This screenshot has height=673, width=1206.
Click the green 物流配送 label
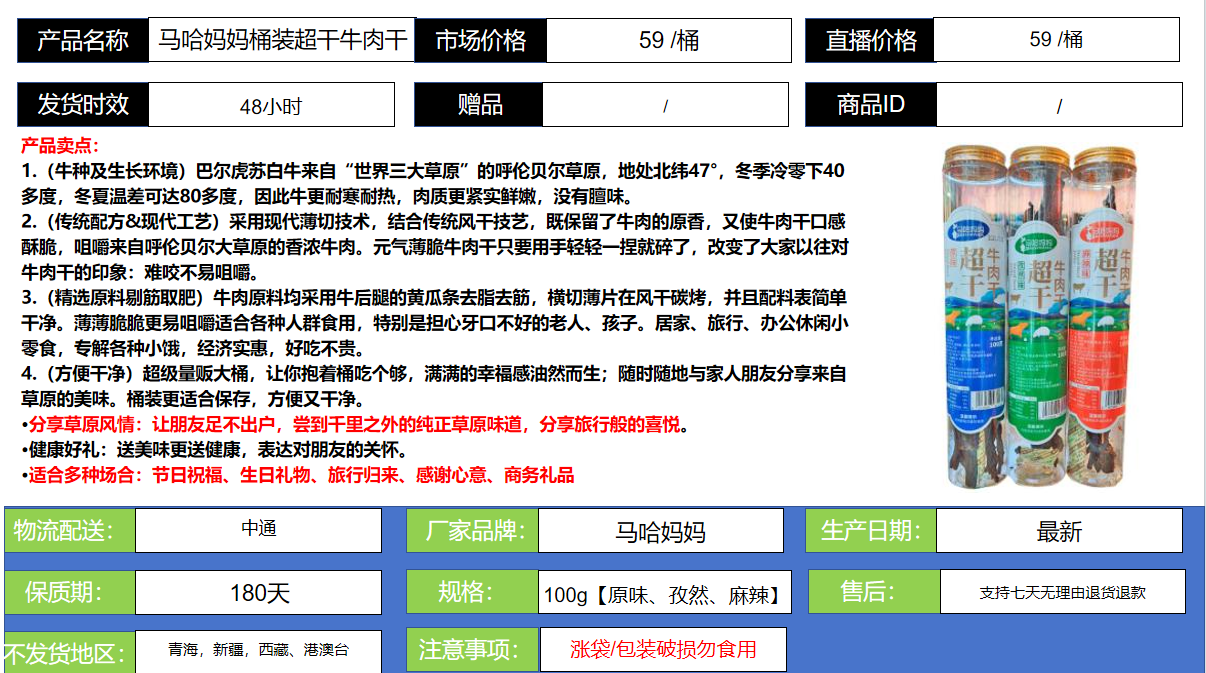(69, 531)
